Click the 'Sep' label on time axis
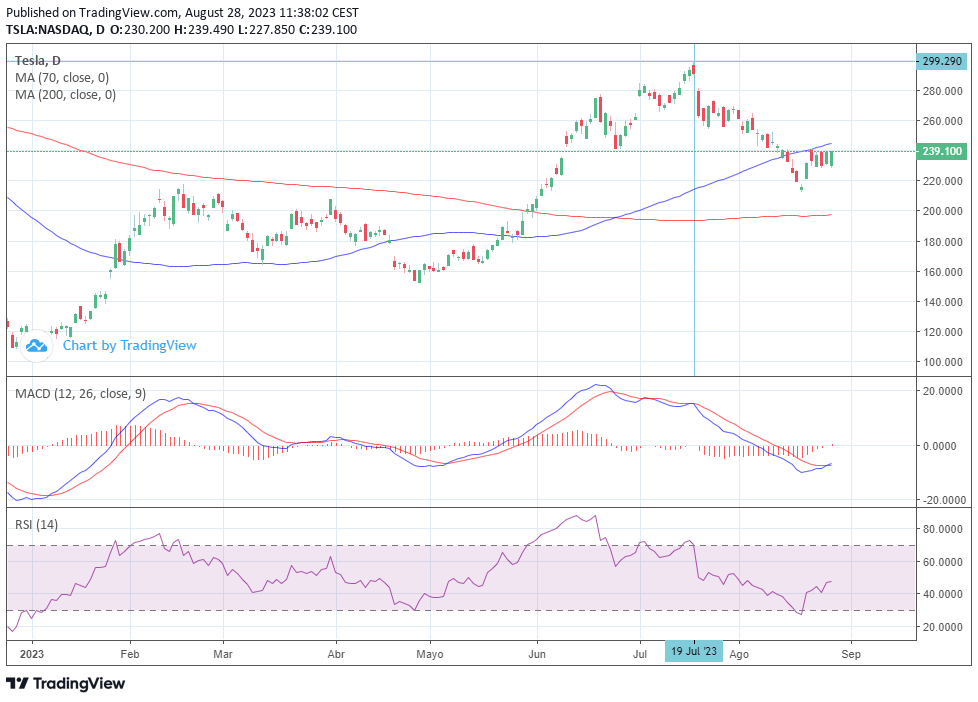Screen dimensions: 978x702 [851, 654]
